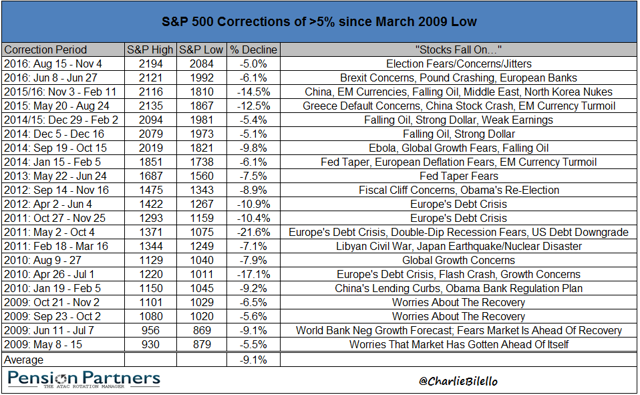Click the Average row label

63,360
